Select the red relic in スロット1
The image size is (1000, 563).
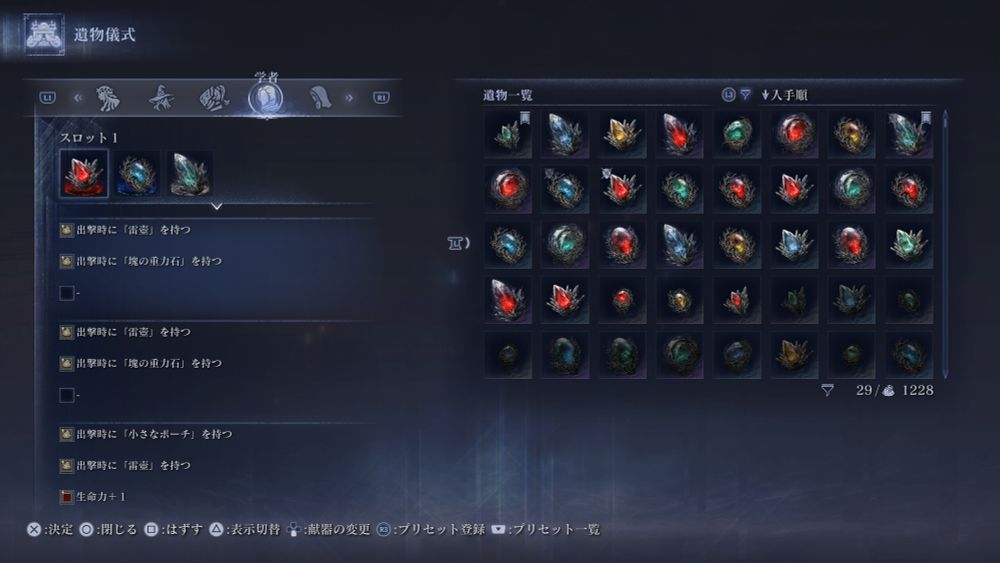[x=84, y=173]
